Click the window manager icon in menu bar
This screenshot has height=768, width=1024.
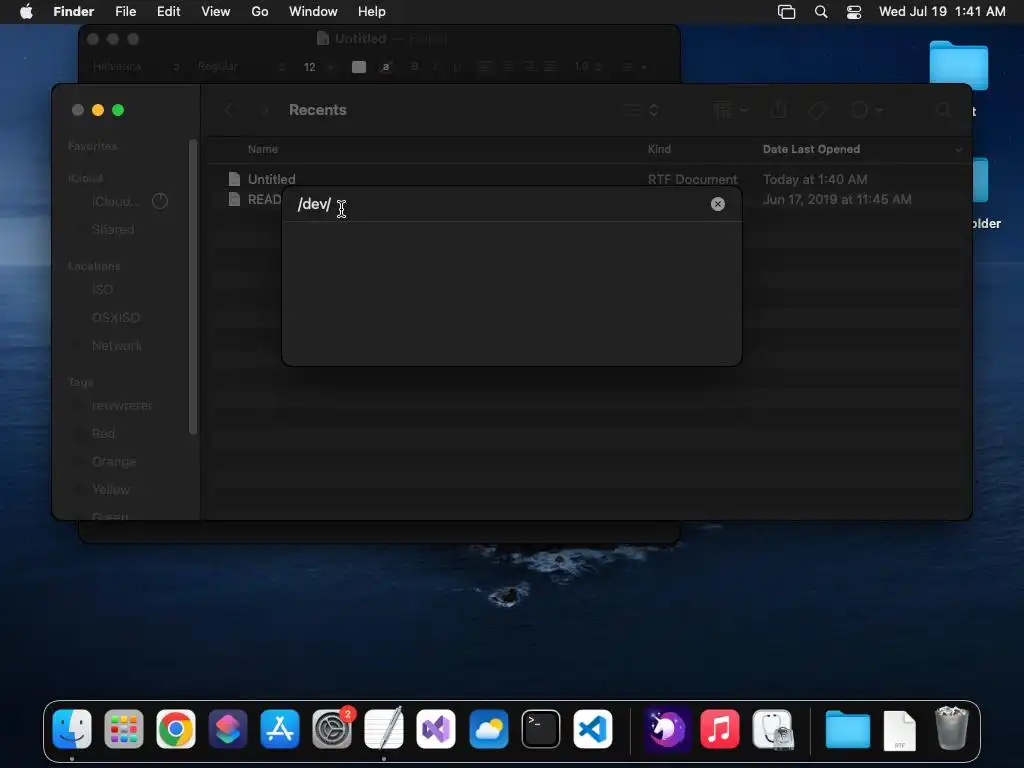(786, 12)
